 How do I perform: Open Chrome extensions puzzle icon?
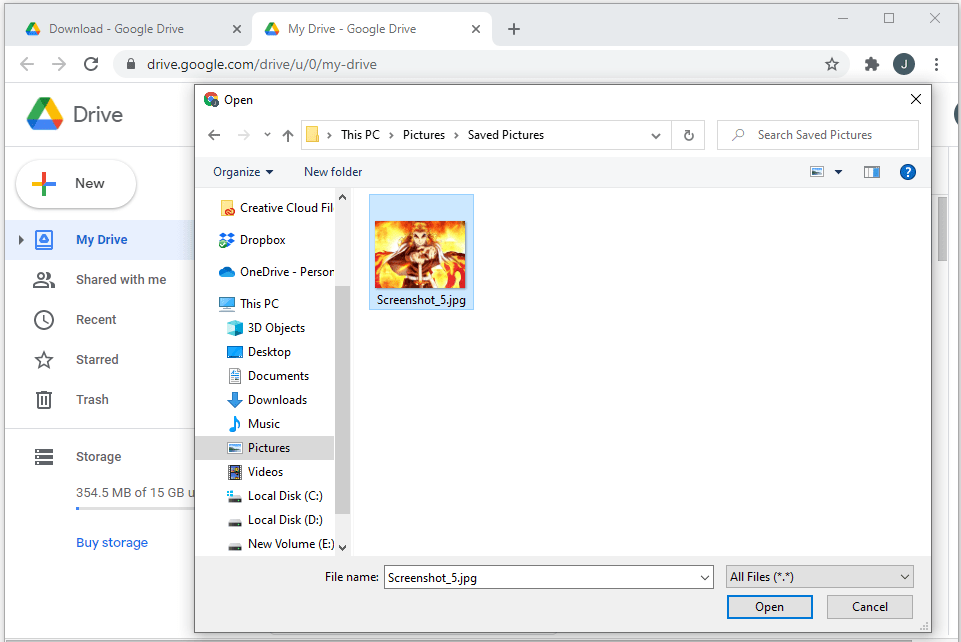[871, 64]
